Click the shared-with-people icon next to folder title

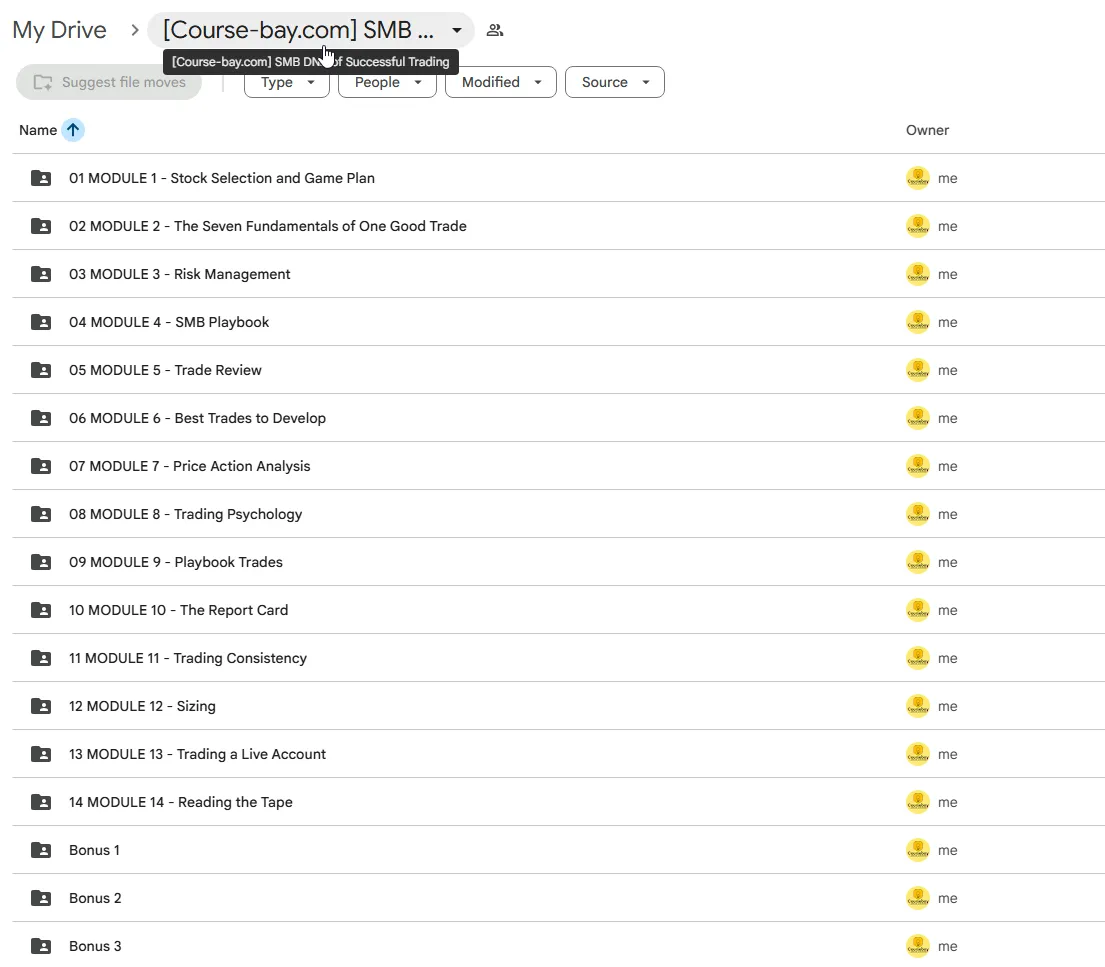point(495,30)
